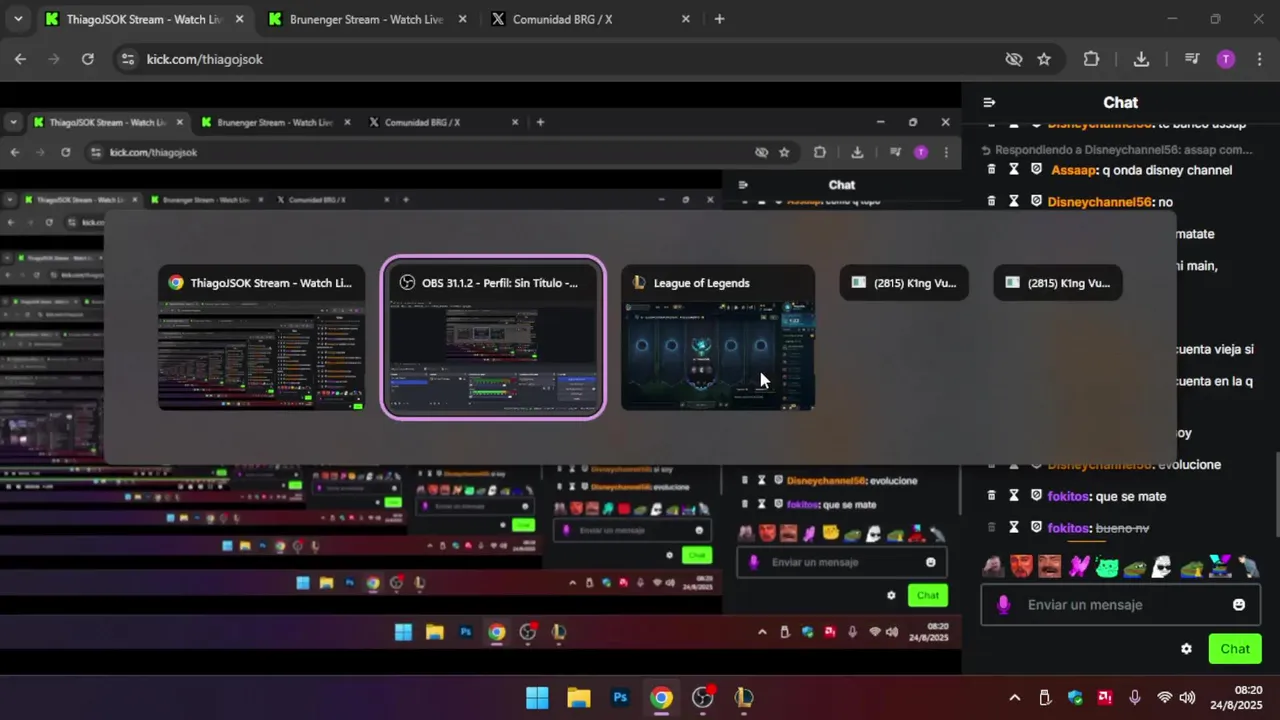The image size is (1280, 720).
Task: Insert the pink magenta emote
Action: 1078,567
